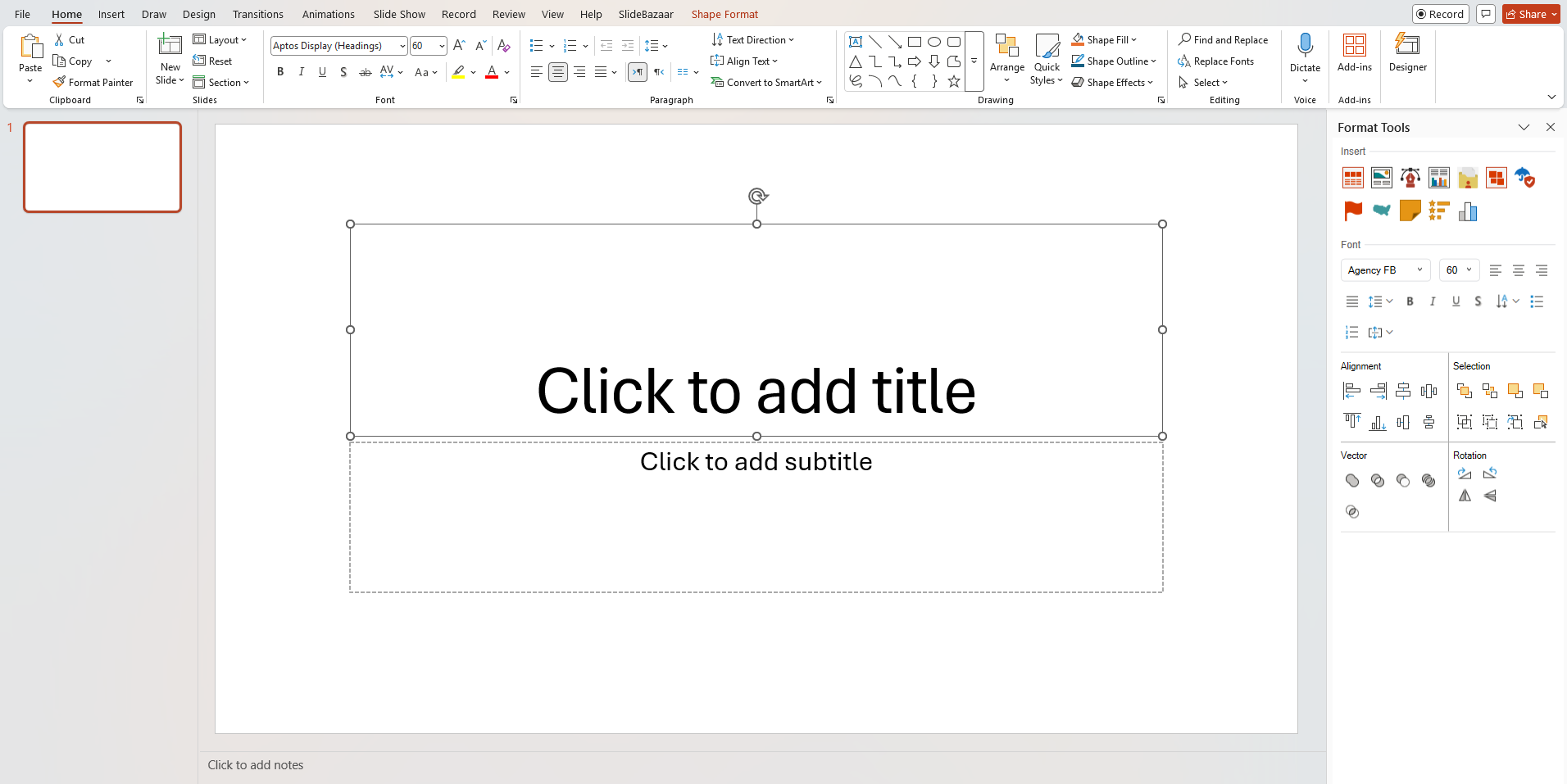
Task: Click Replace Fonts
Action: [x=1216, y=61]
